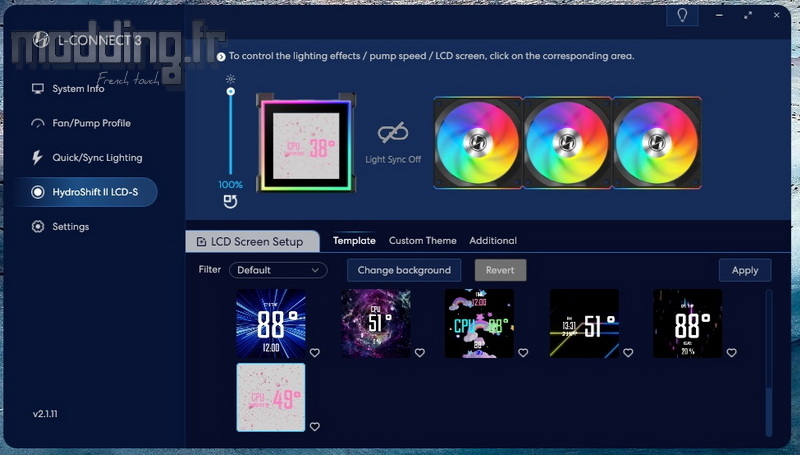Open Fan/Pump Profile in the sidebar

[x=91, y=123]
